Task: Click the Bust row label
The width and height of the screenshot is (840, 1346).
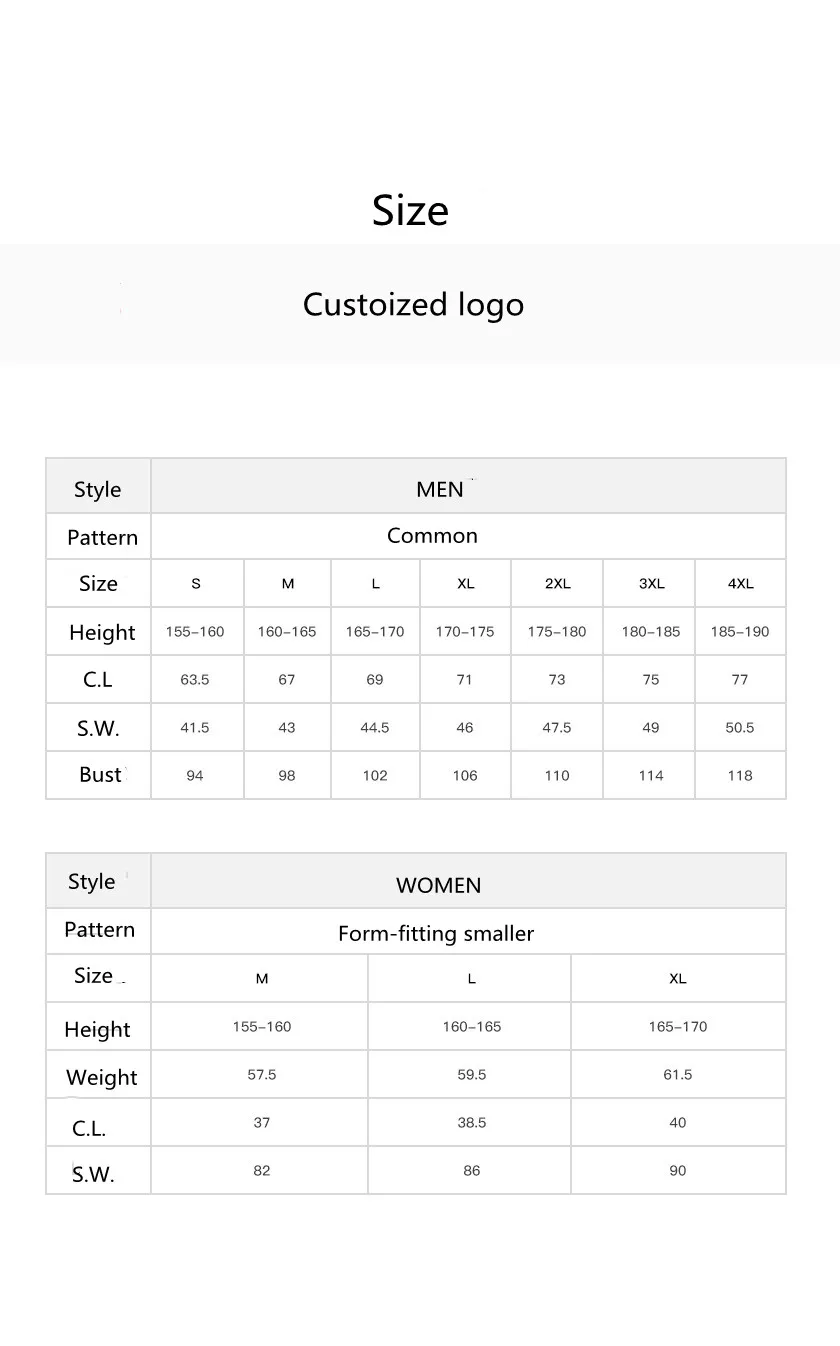Action: pyautogui.click(x=100, y=775)
